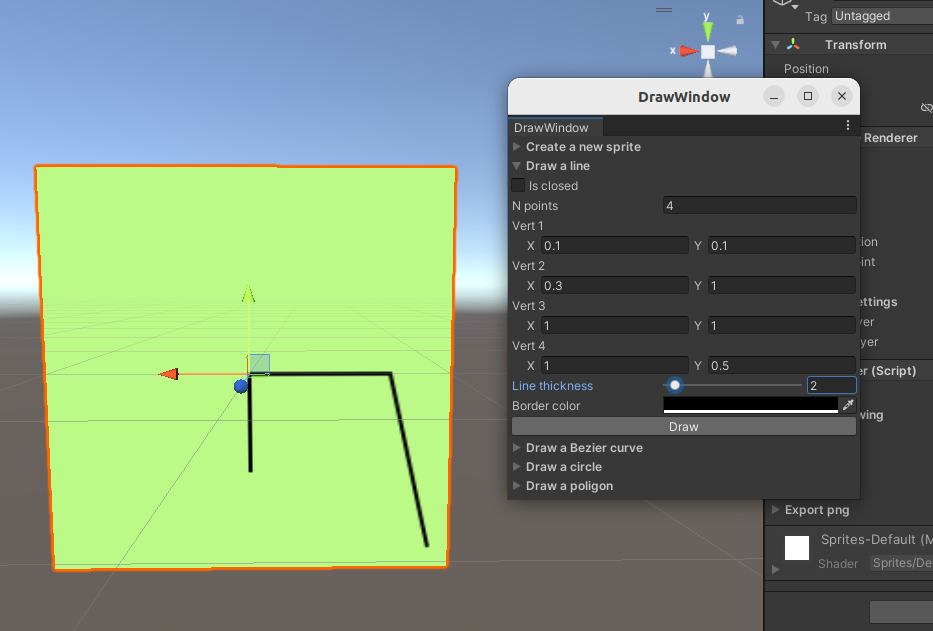Open the DrawWindow three-dot options menu
The image size is (933, 631).
848,126
